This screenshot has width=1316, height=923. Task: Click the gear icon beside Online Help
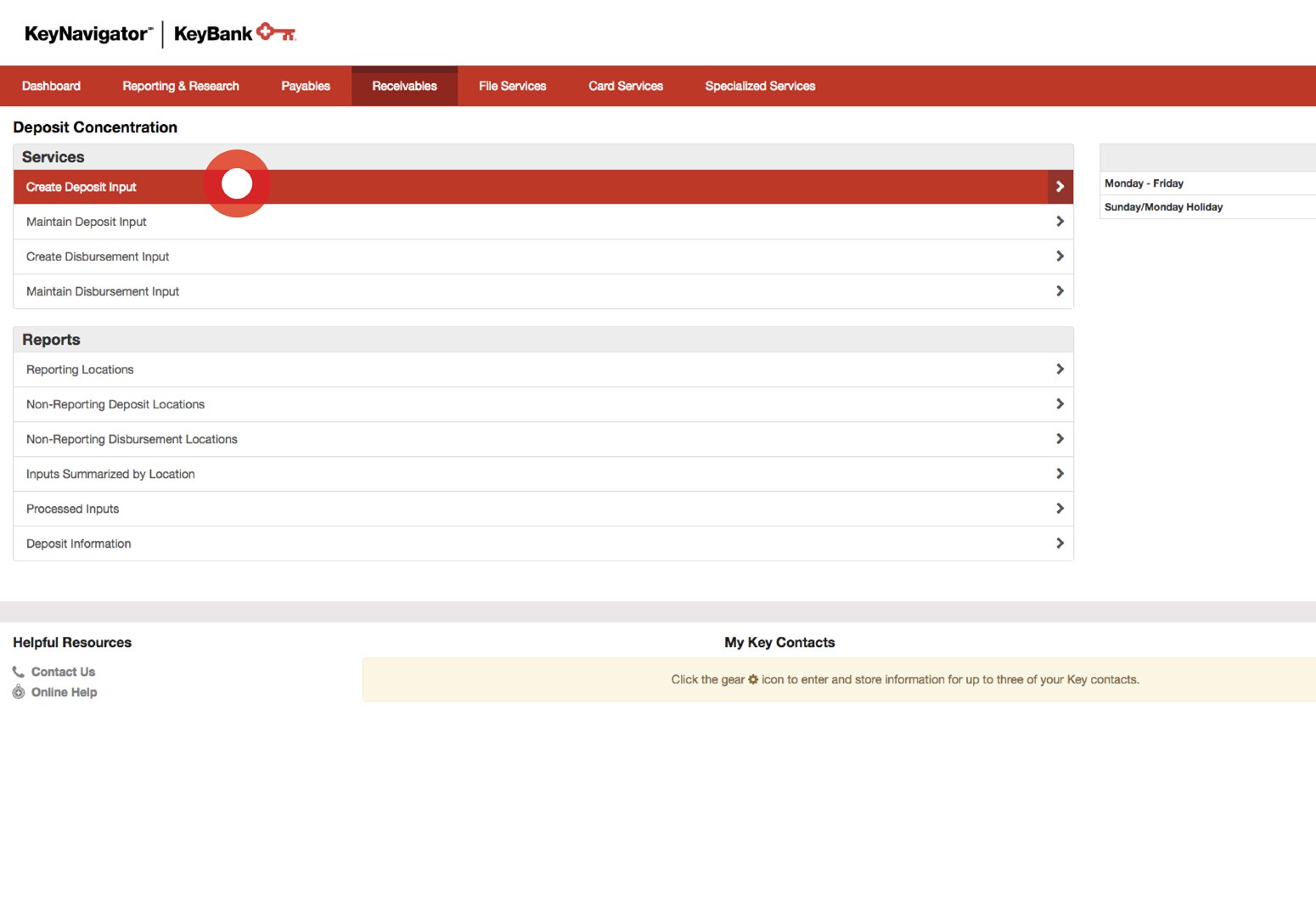pos(18,692)
